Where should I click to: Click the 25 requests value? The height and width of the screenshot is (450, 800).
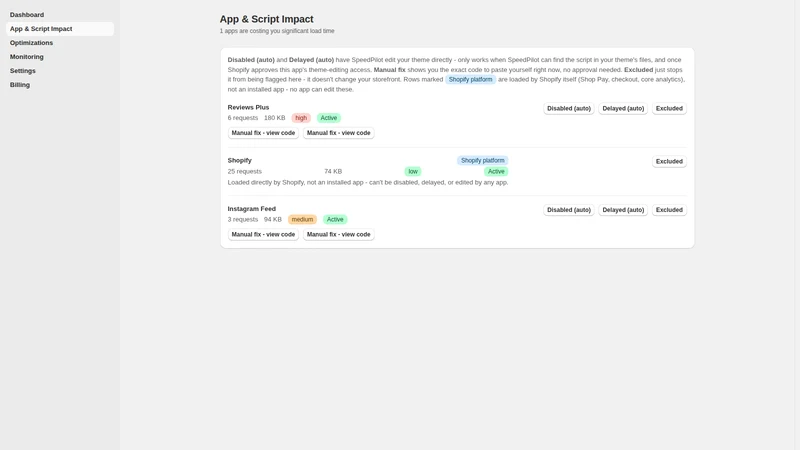coord(244,171)
